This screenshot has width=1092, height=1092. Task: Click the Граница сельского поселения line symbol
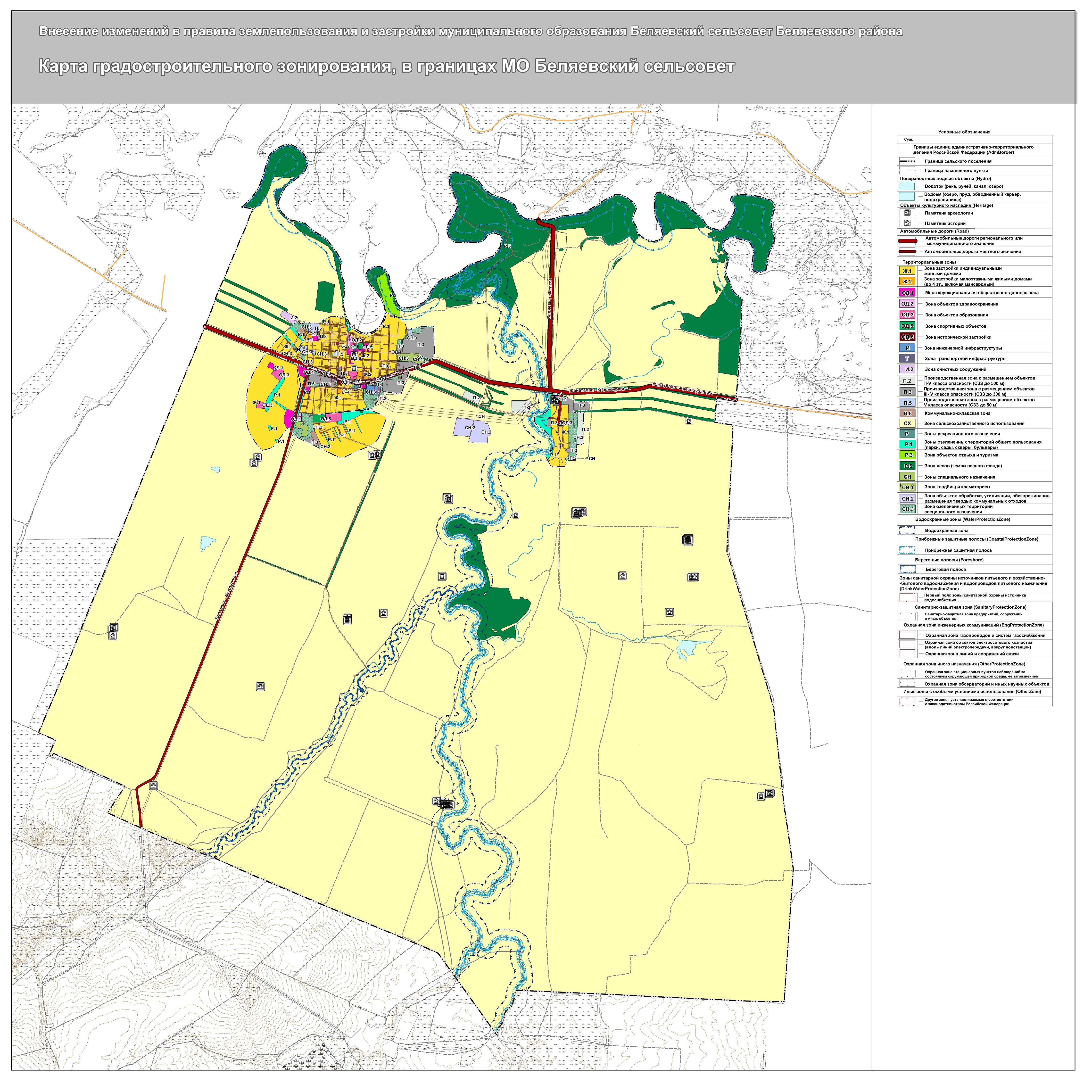[907, 161]
